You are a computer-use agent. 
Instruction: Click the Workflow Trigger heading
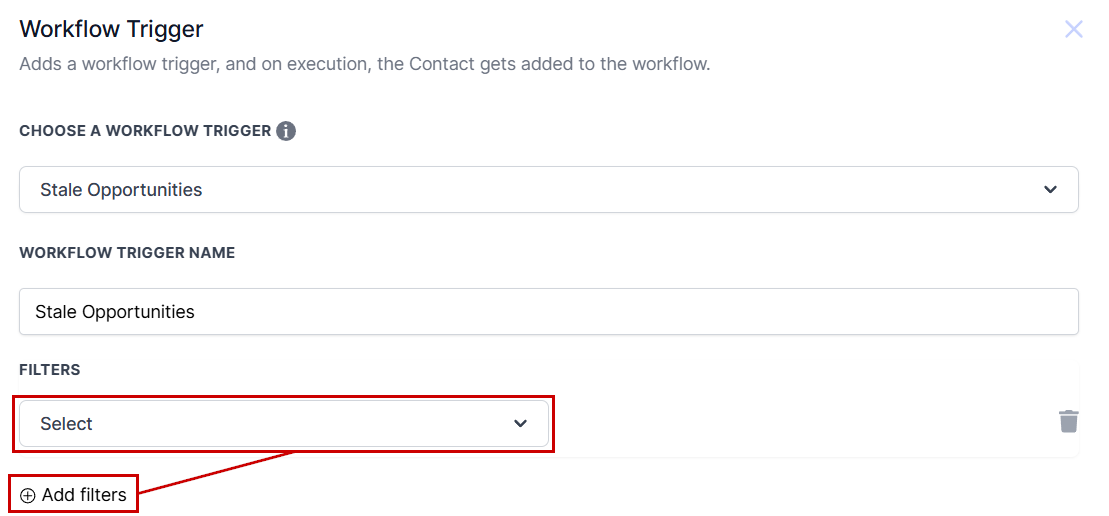pyautogui.click(x=111, y=29)
